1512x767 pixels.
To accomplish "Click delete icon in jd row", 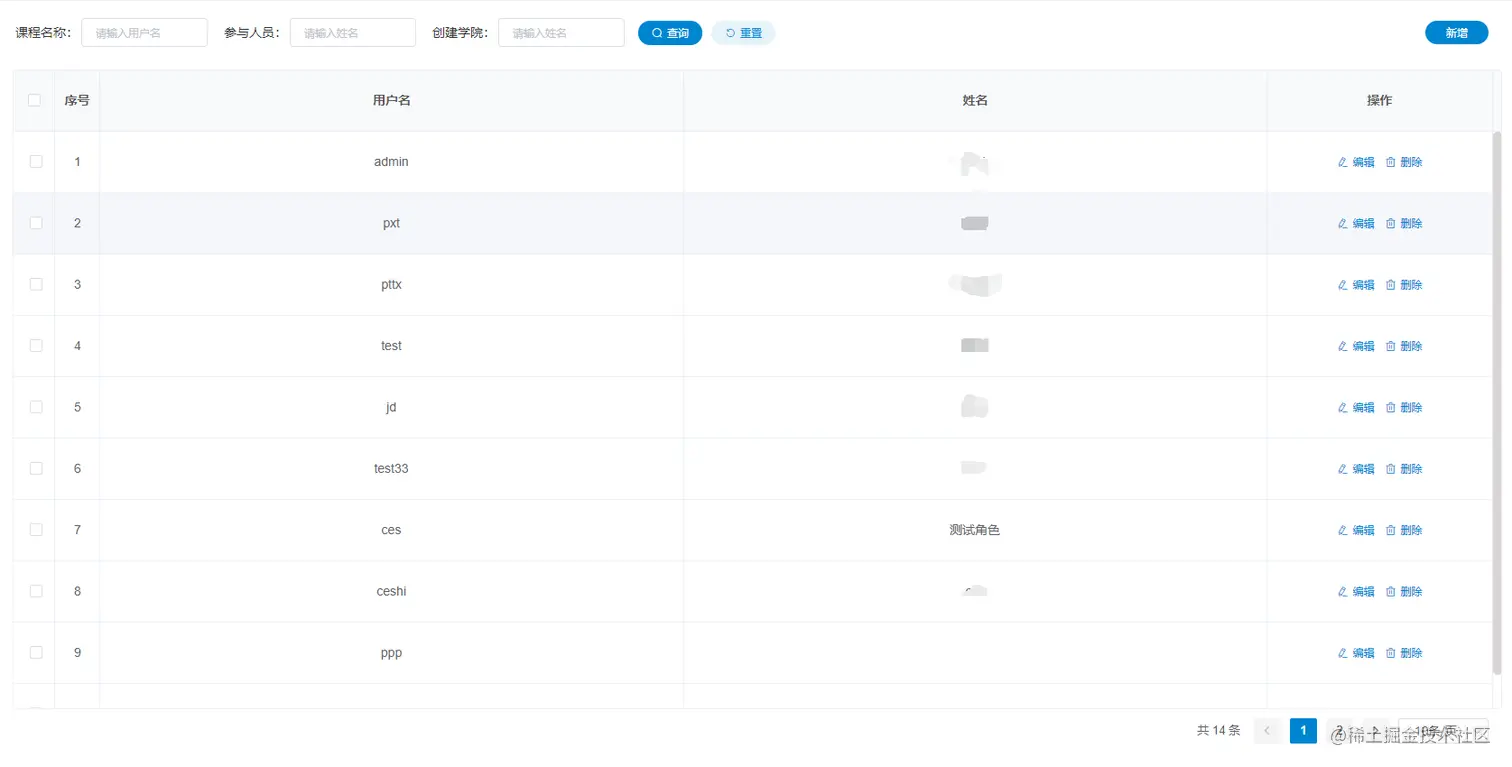I will 1390,407.
